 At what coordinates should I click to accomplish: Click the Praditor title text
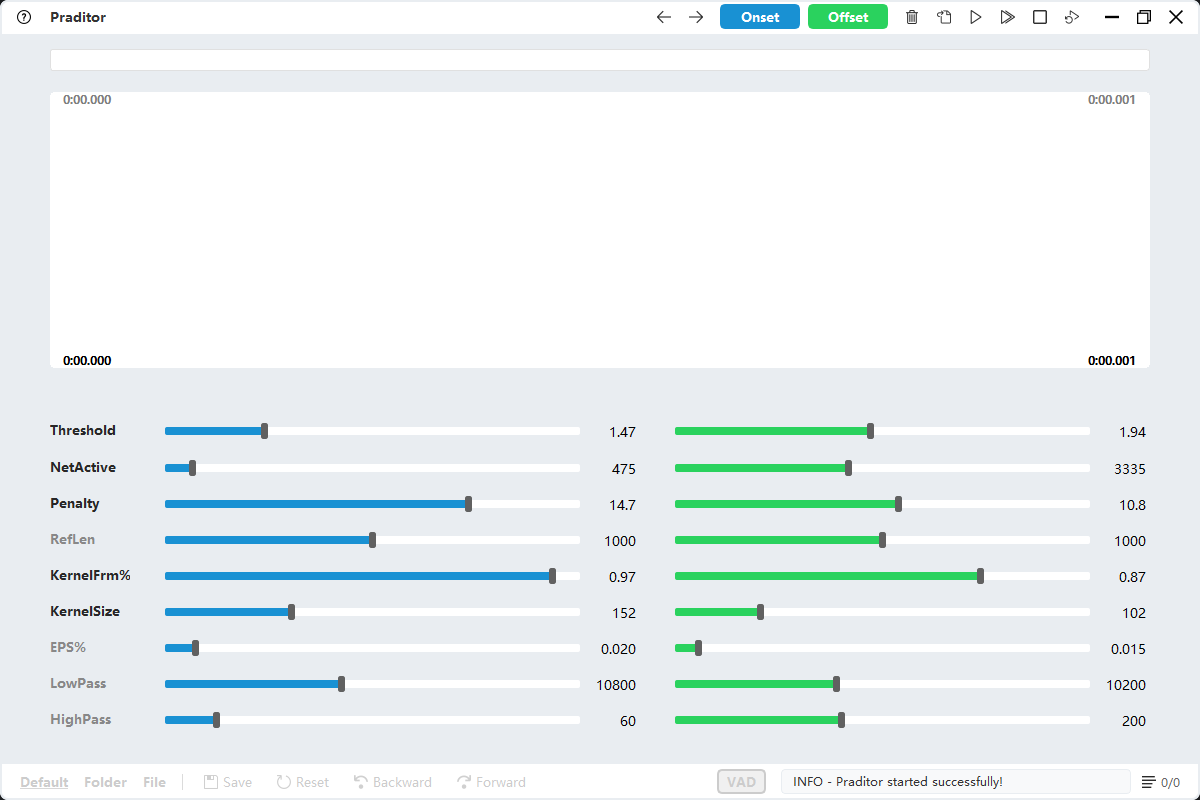78,17
